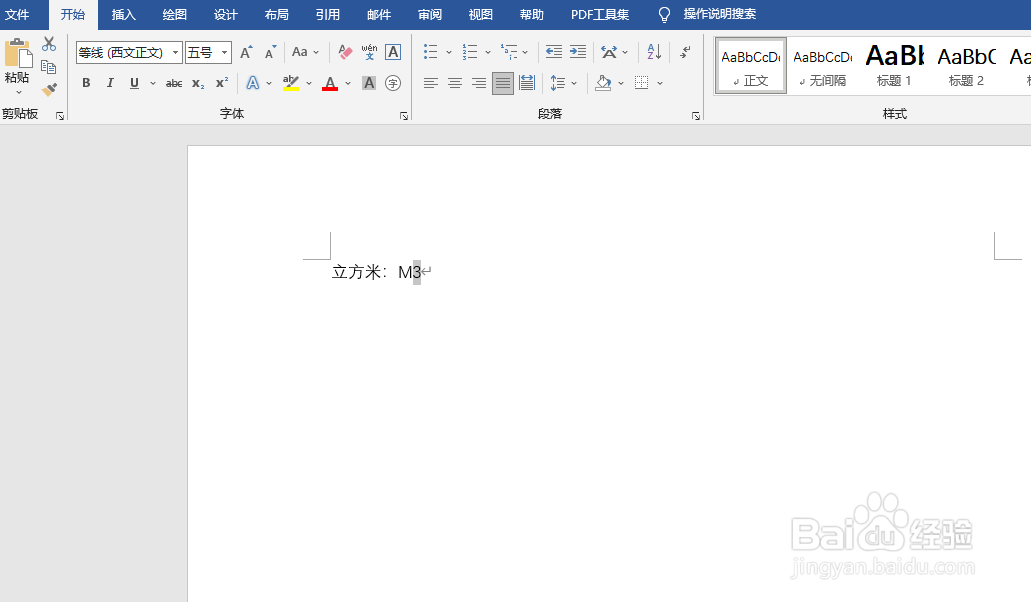This screenshot has height=602, width=1031.
Task: Toggle bold formatting on M3
Action: [x=86, y=83]
